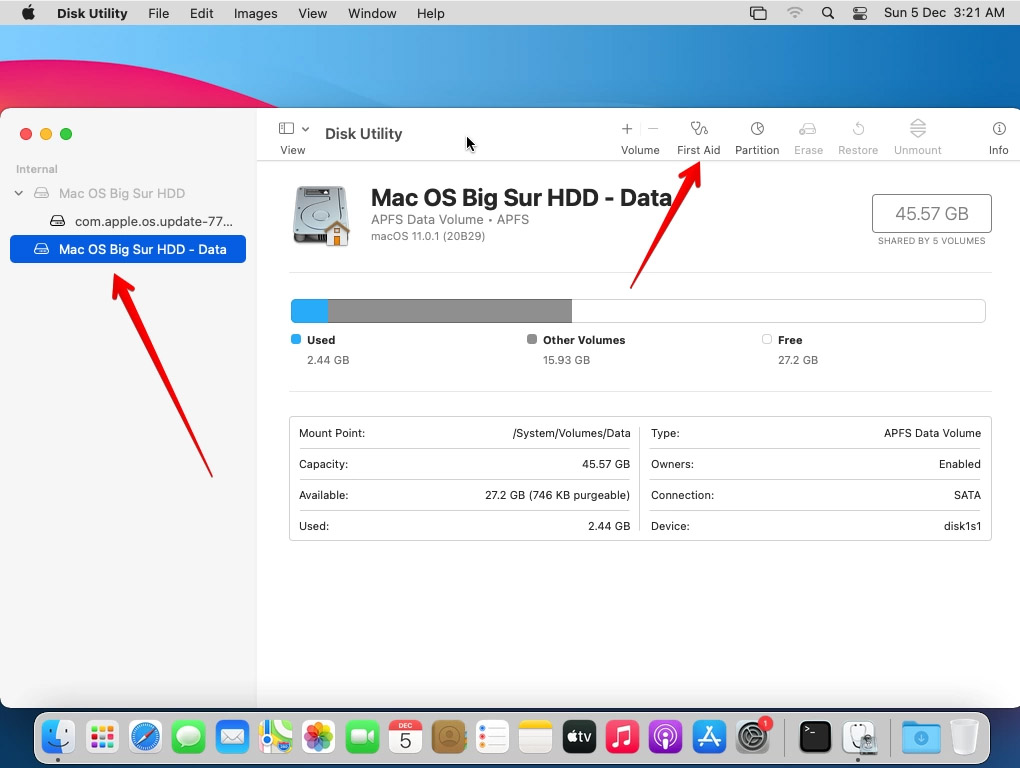Open Reminders from the Dock
This screenshot has width=1020, height=768.
point(492,737)
